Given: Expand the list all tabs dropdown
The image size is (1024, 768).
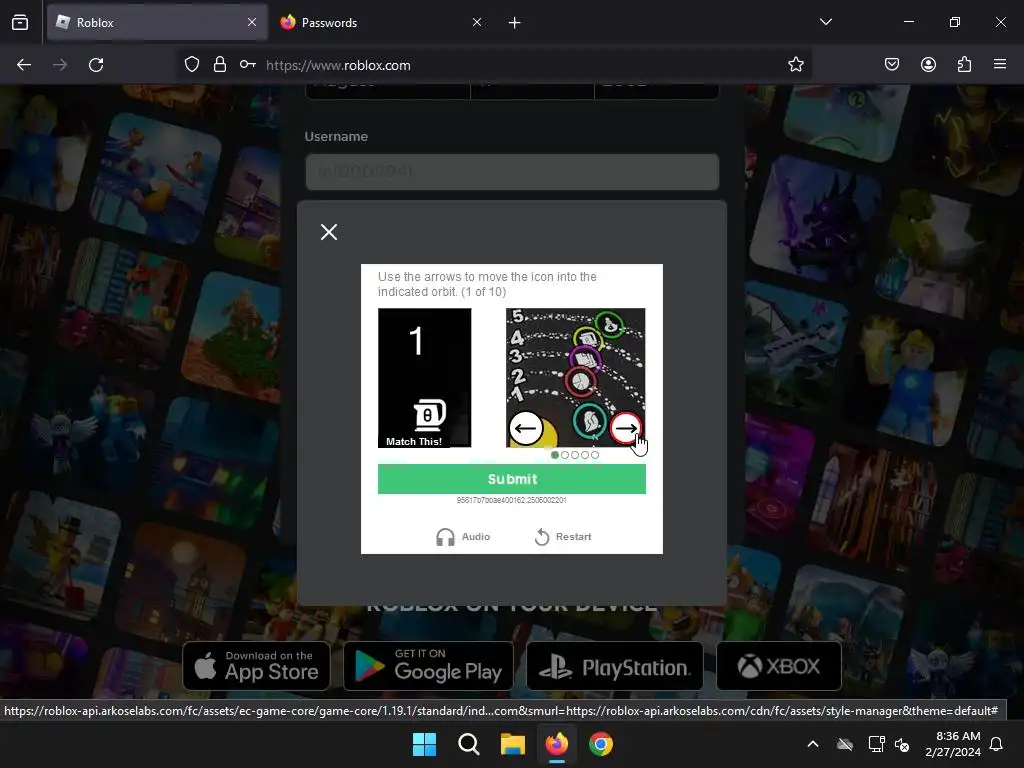Looking at the screenshot, I should 825,22.
